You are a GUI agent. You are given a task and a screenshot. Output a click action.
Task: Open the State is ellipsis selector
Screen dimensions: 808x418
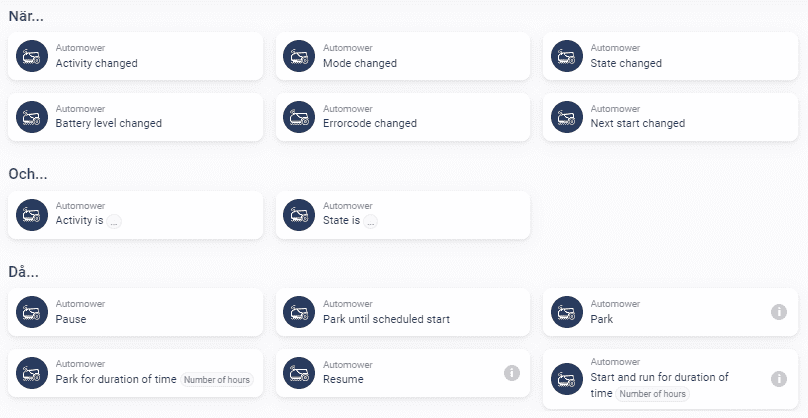[371, 221]
